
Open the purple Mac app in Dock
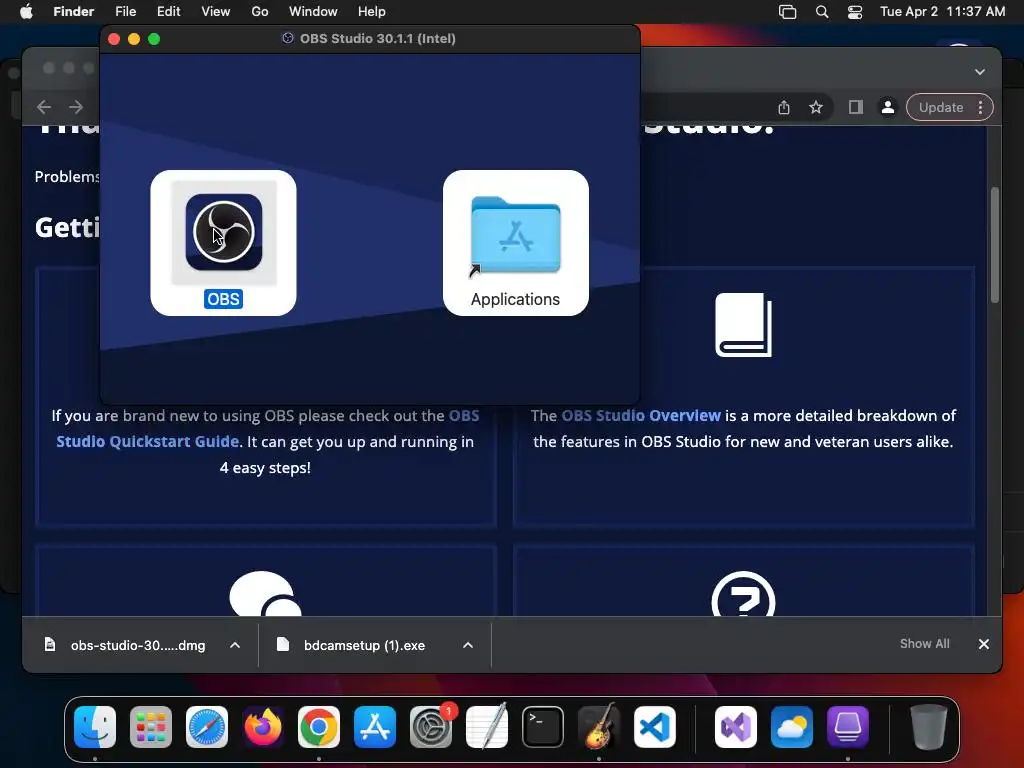(848, 727)
